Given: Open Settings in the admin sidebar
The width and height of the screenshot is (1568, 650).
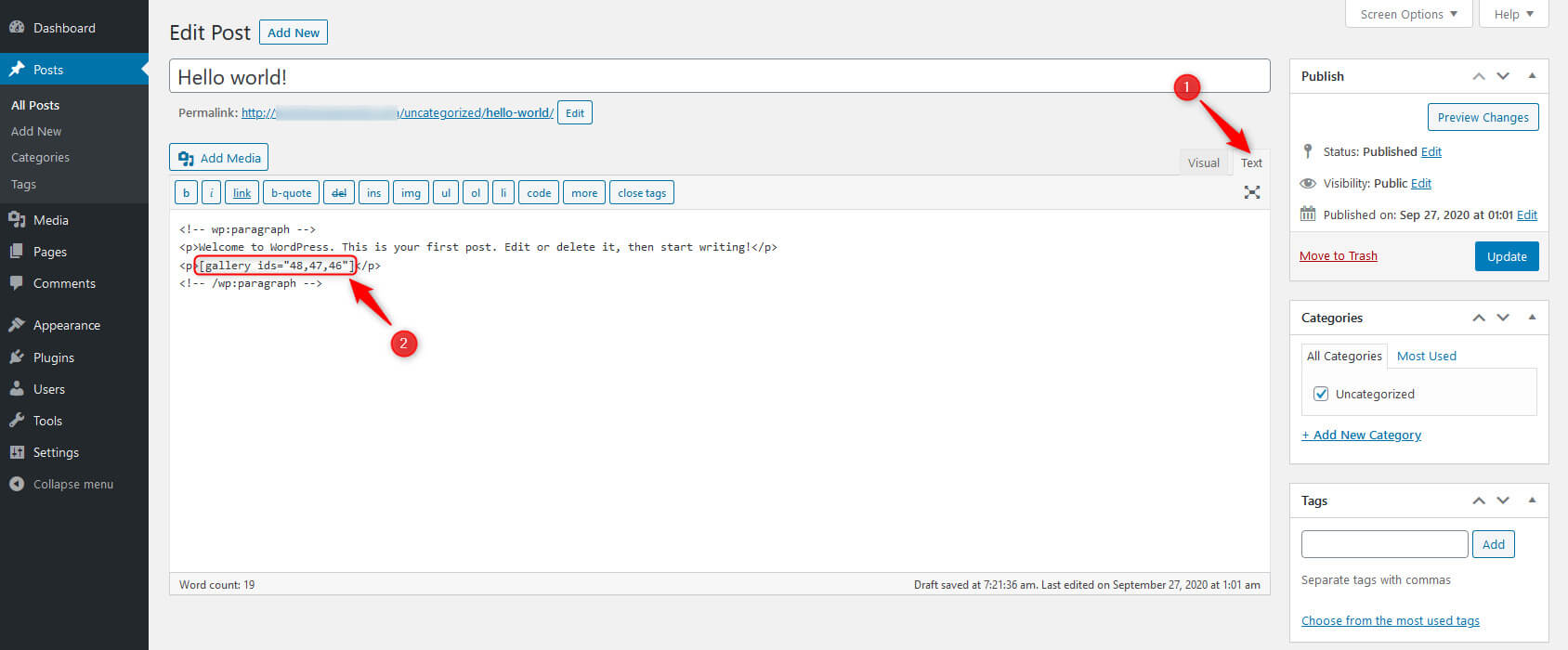Looking at the screenshot, I should coord(56,452).
